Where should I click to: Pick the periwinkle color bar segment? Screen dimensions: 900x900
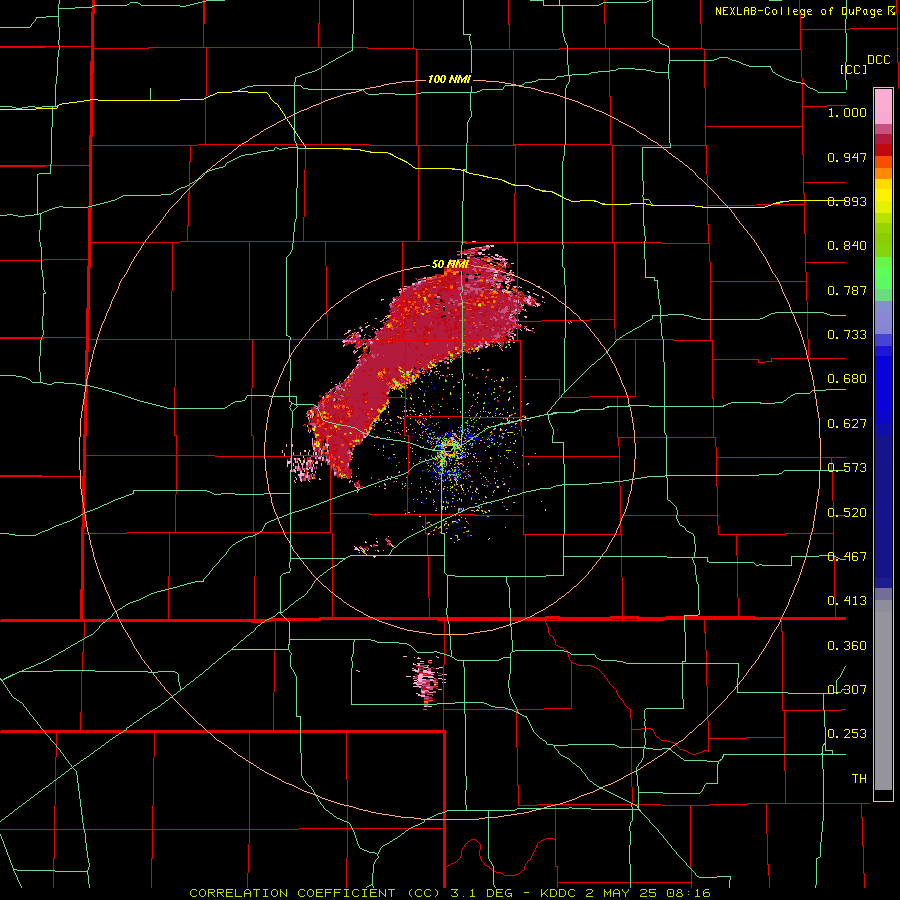click(883, 317)
